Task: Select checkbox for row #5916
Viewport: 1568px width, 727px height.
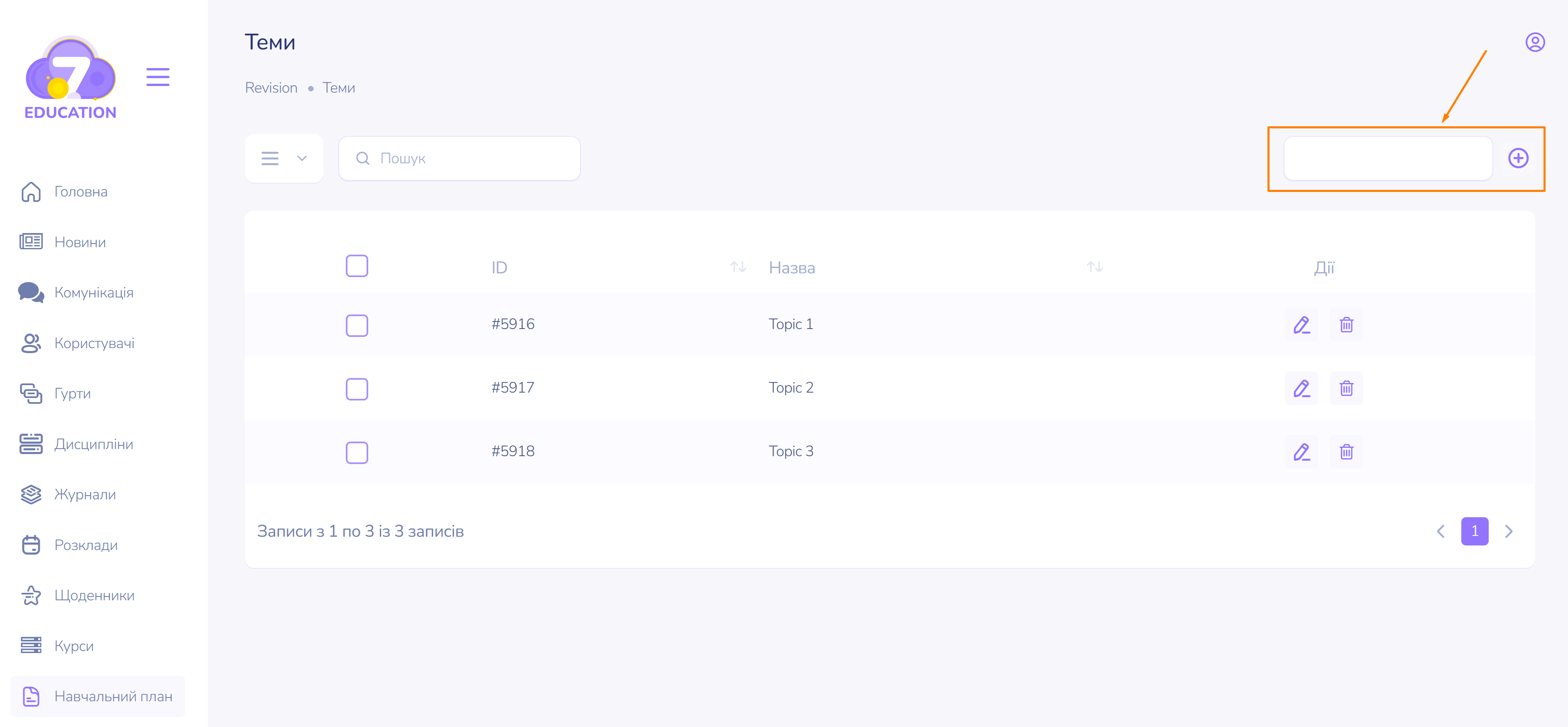Action: pyautogui.click(x=357, y=325)
